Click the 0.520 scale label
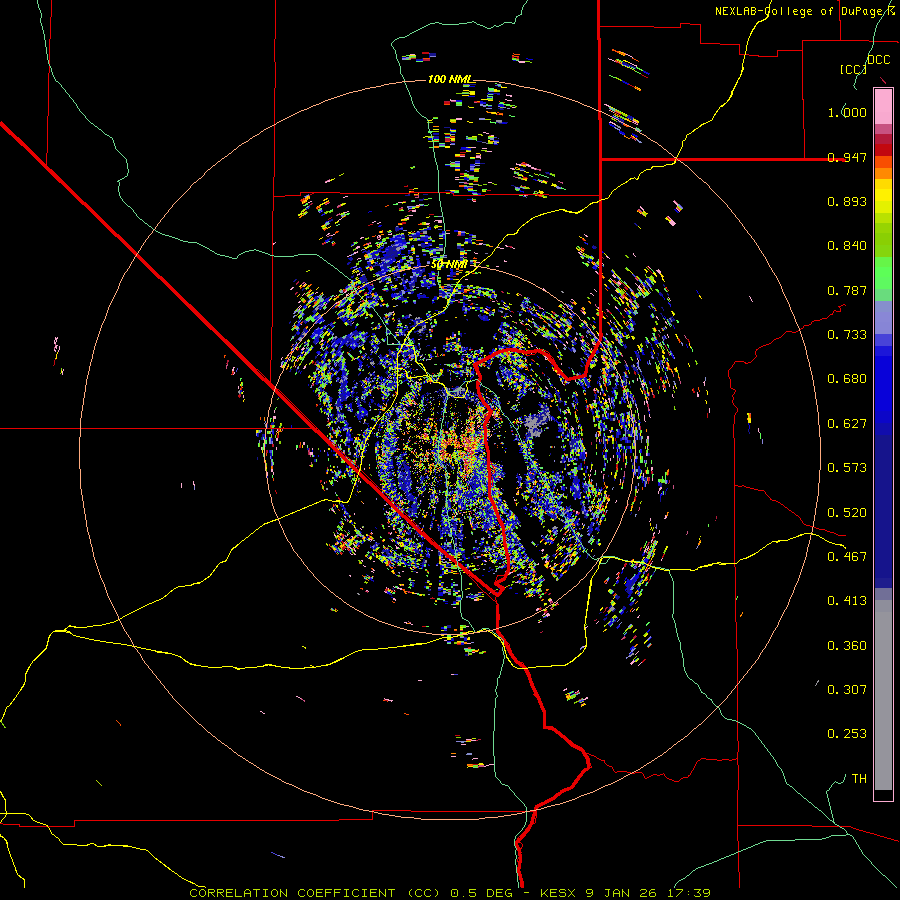This screenshot has height=900, width=900. click(x=847, y=513)
